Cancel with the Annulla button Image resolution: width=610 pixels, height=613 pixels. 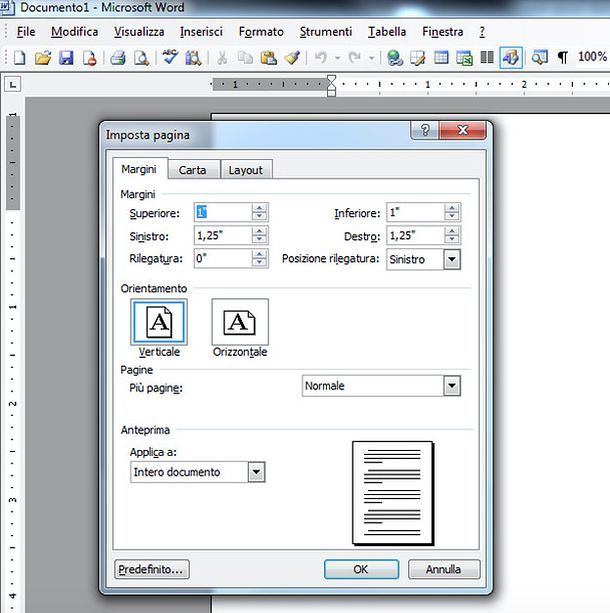[x=443, y=569]
